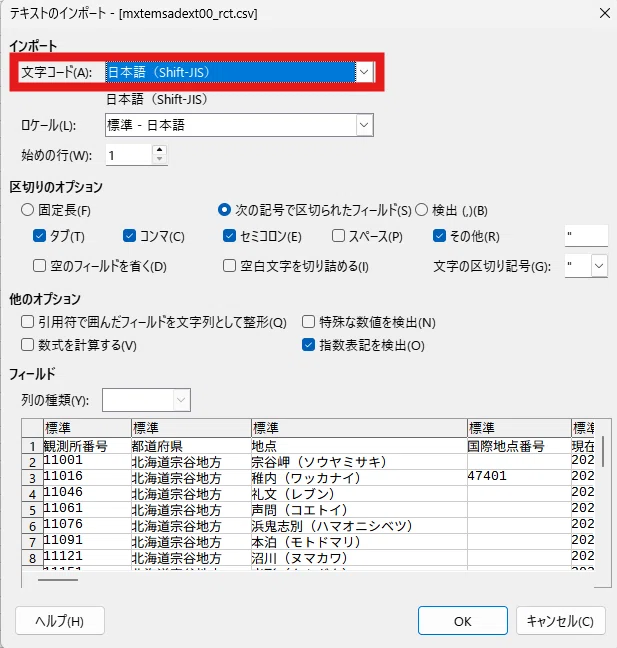Uncheck the タブ separator checkbox
The height and width of the screenshot is (648, 617).
(x=39, y=236)
